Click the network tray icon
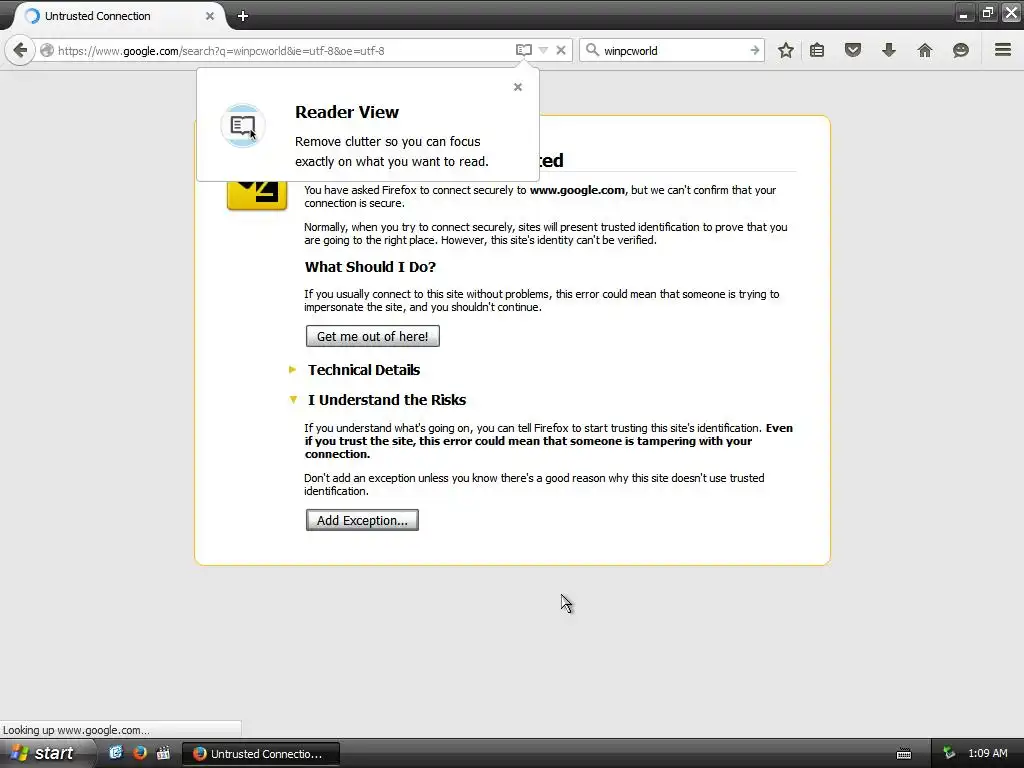The height and width of the screenshot is (768, 1024). 950,754
